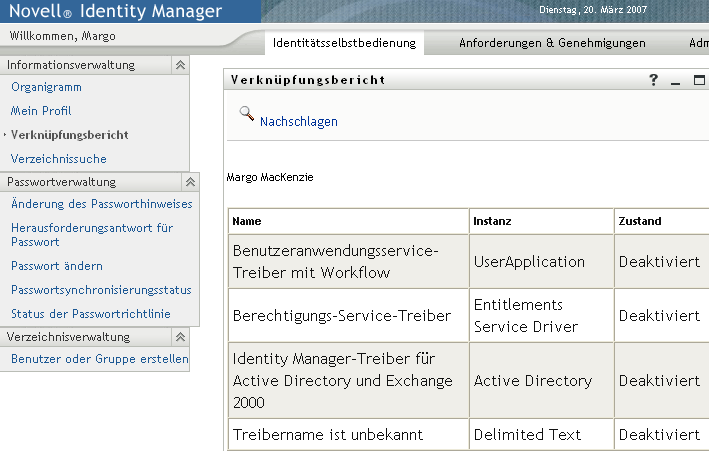Open Passwortsynchronisierungsstatus page
The image size is (709, 451).
[x=101, y=290]
